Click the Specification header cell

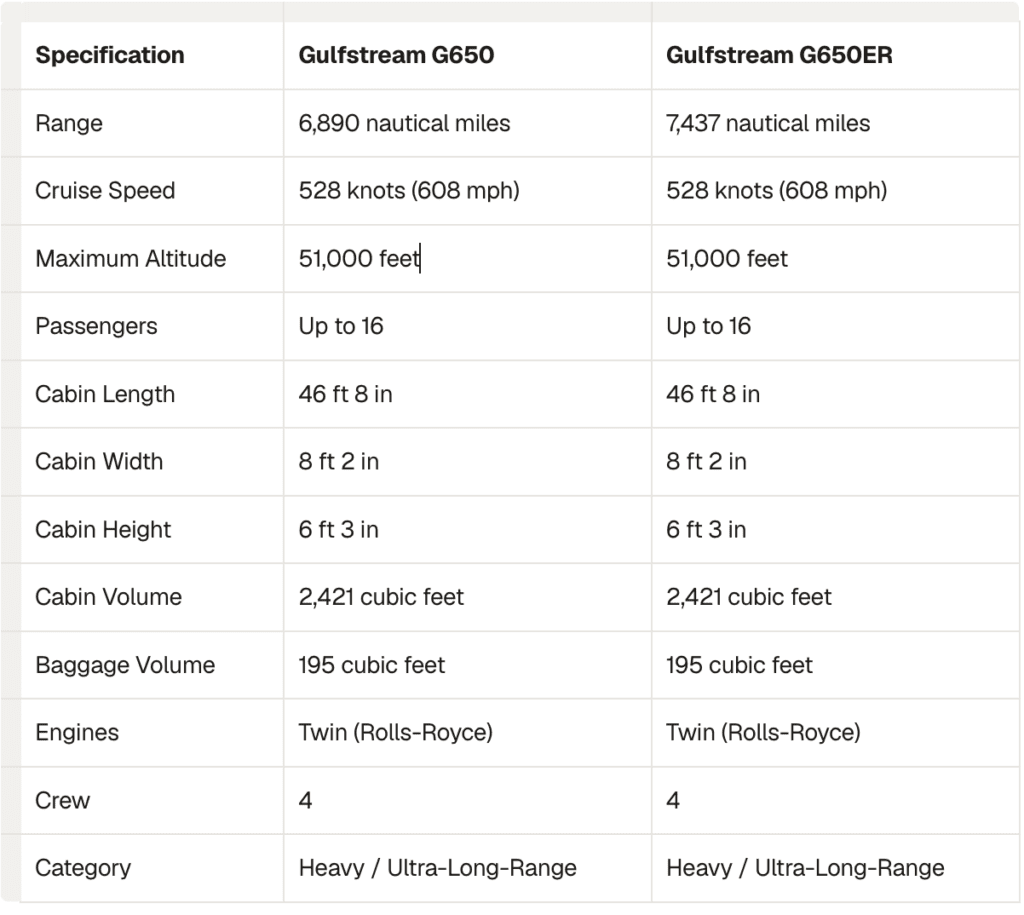[152, 56]
